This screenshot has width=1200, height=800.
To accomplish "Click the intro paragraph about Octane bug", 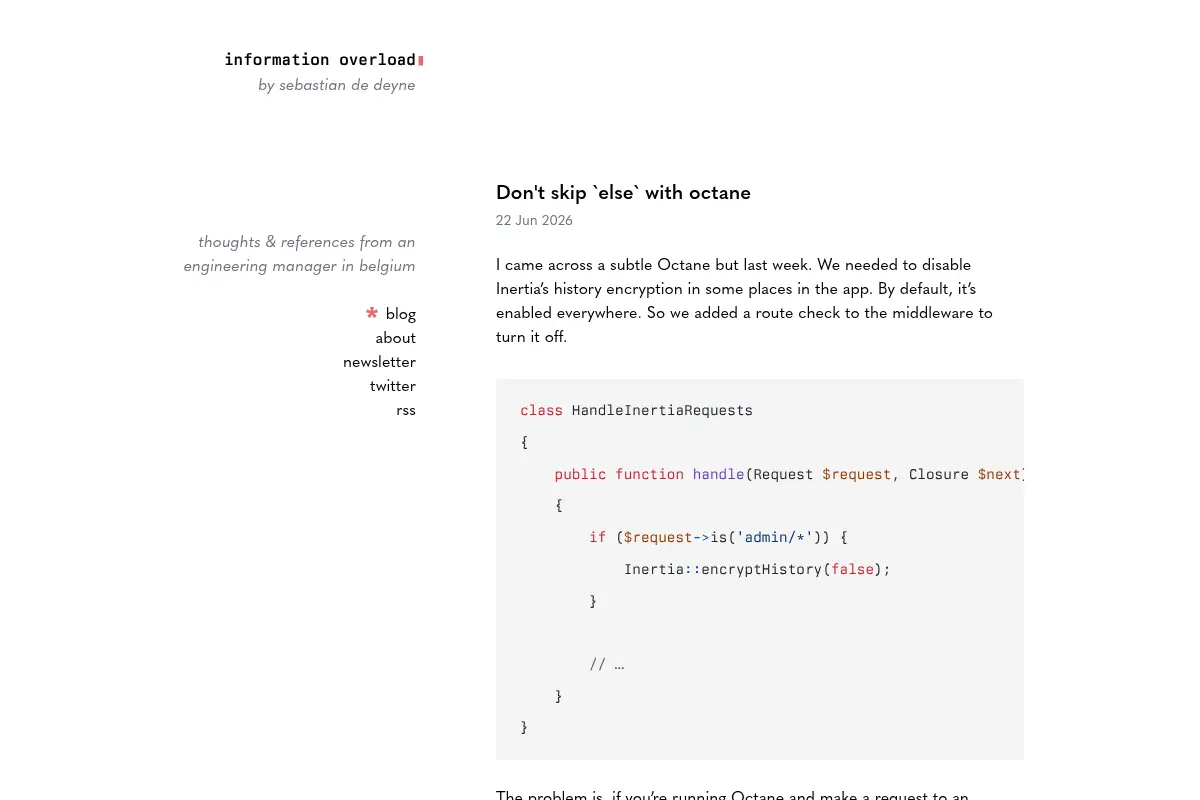I will (744, 301).
